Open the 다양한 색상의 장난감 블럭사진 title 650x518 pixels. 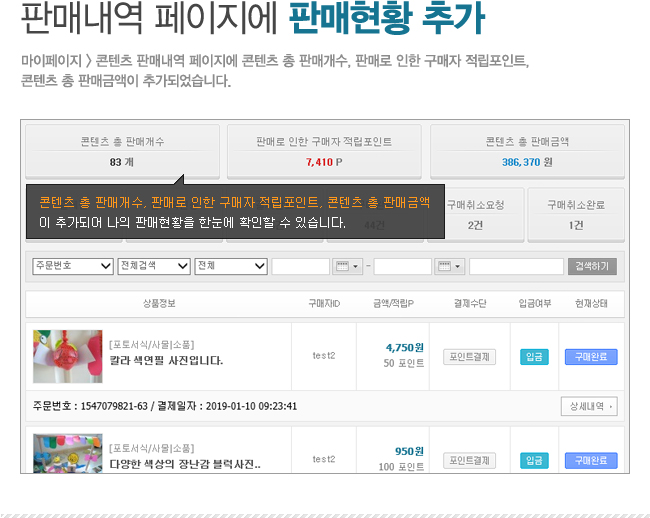[x=185, y=464]
